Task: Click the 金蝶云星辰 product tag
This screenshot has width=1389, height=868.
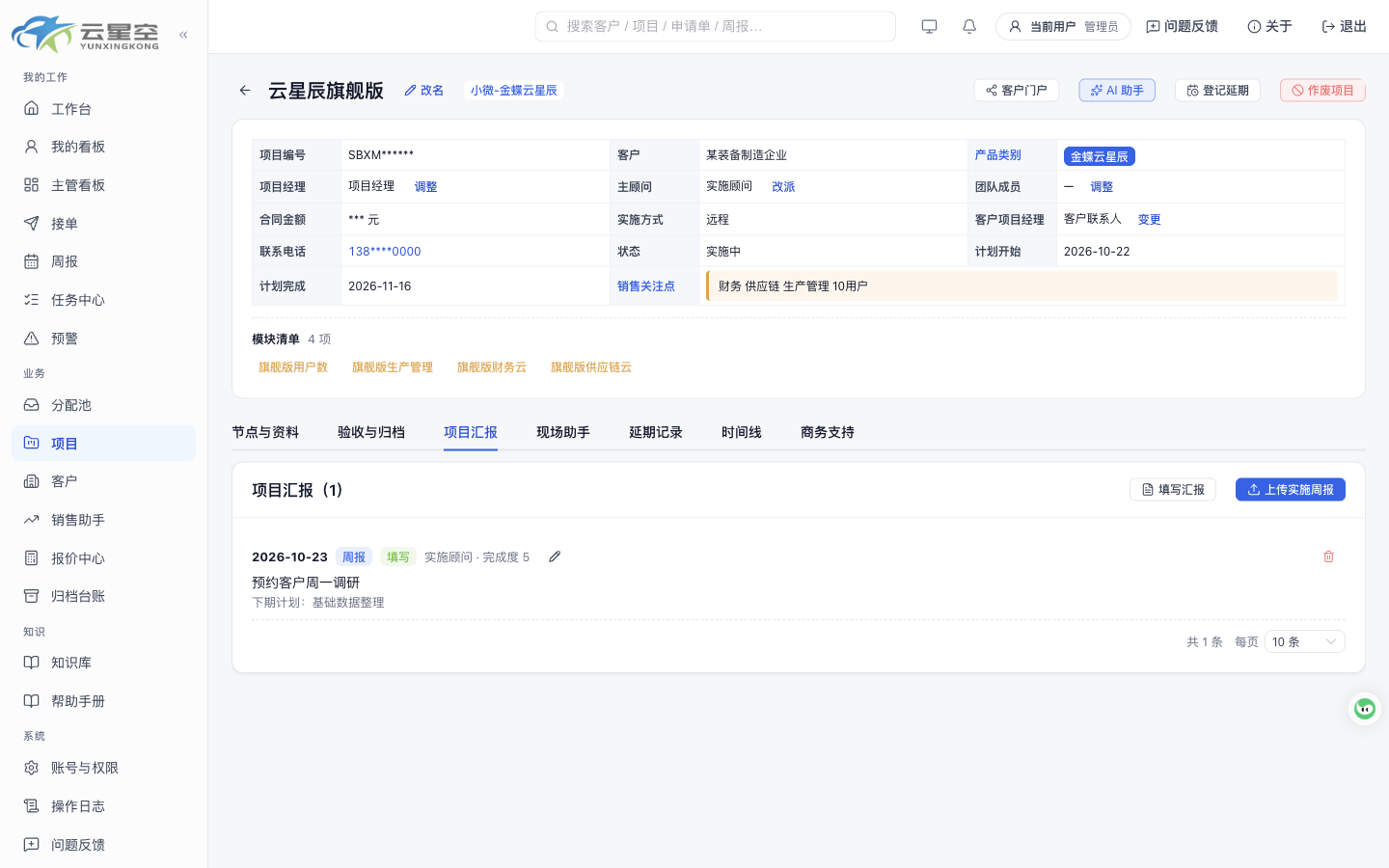Action: pos(1099,156)
